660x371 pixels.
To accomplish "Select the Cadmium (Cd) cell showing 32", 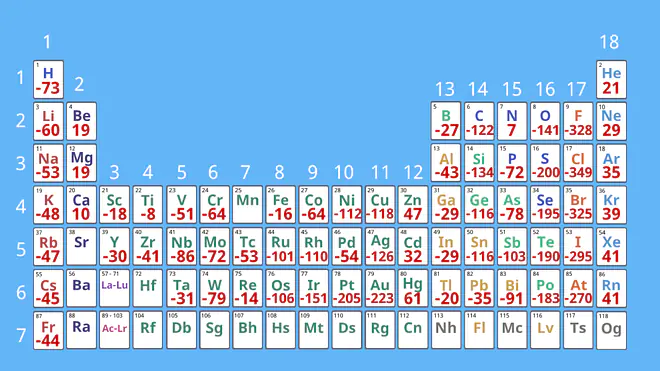I will pos(413,247).
